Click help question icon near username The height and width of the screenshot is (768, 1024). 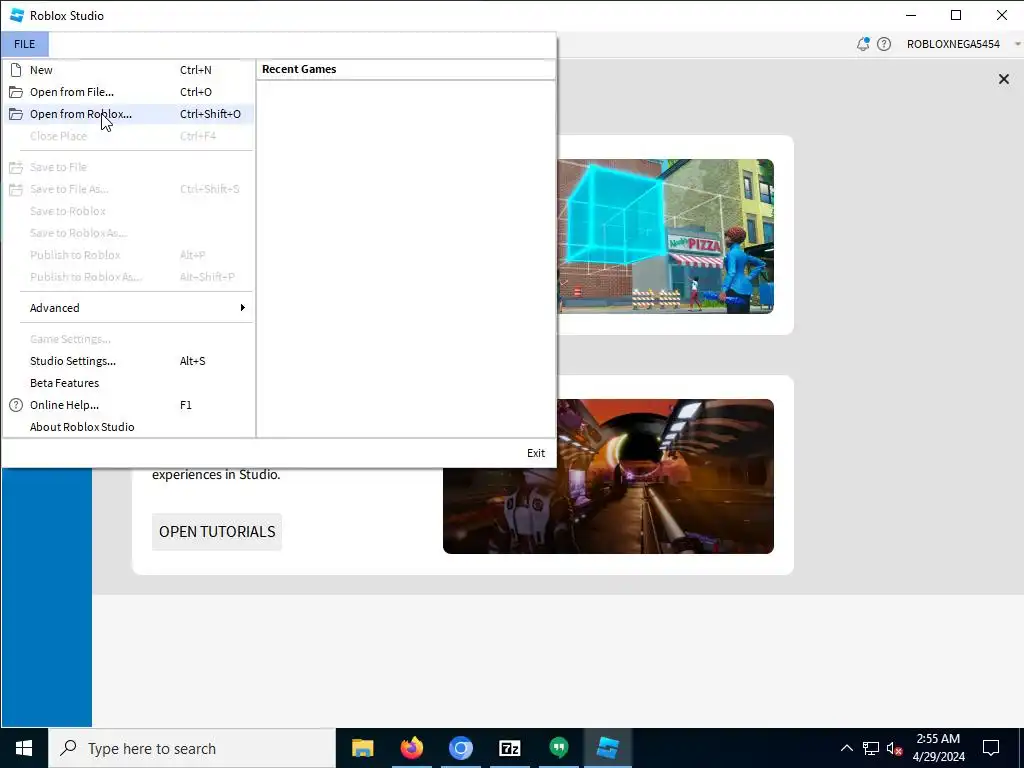884,44
